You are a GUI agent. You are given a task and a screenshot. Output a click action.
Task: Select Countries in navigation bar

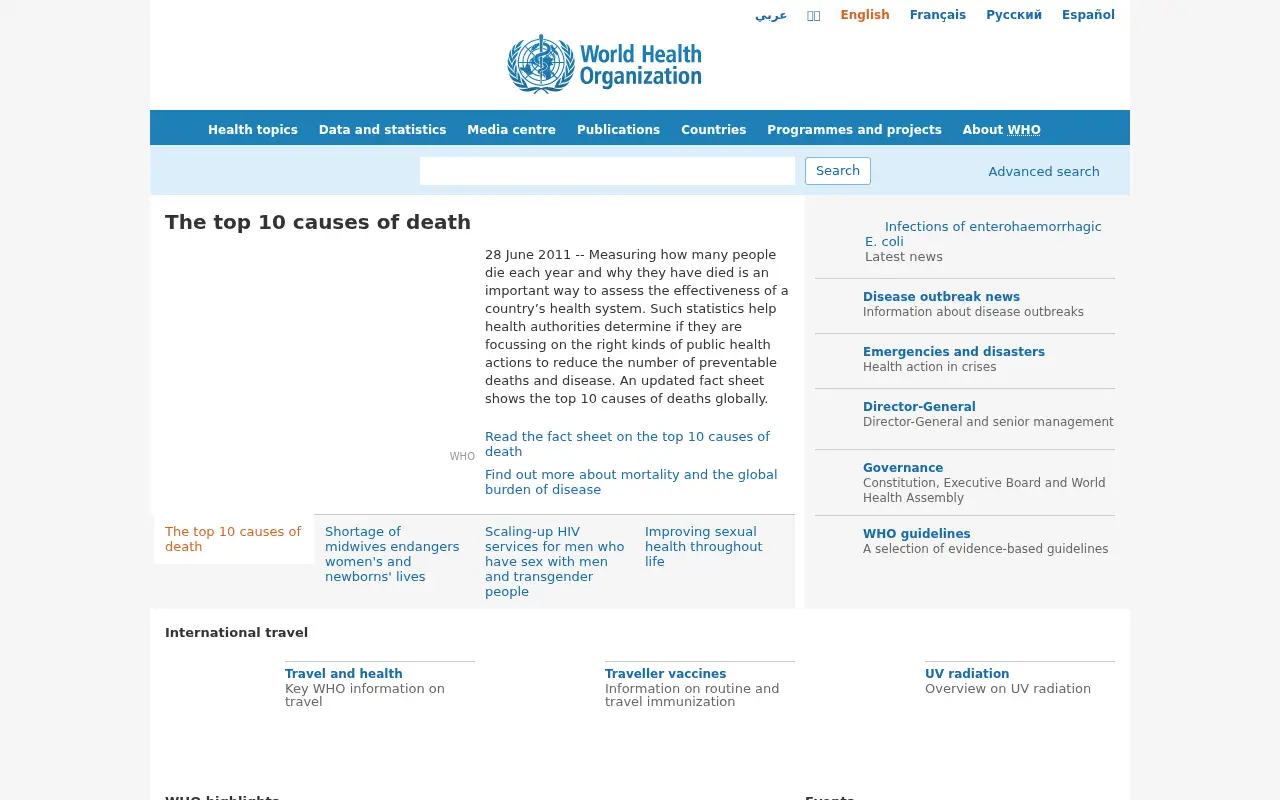pyautogui.click(x=713, y=130)
